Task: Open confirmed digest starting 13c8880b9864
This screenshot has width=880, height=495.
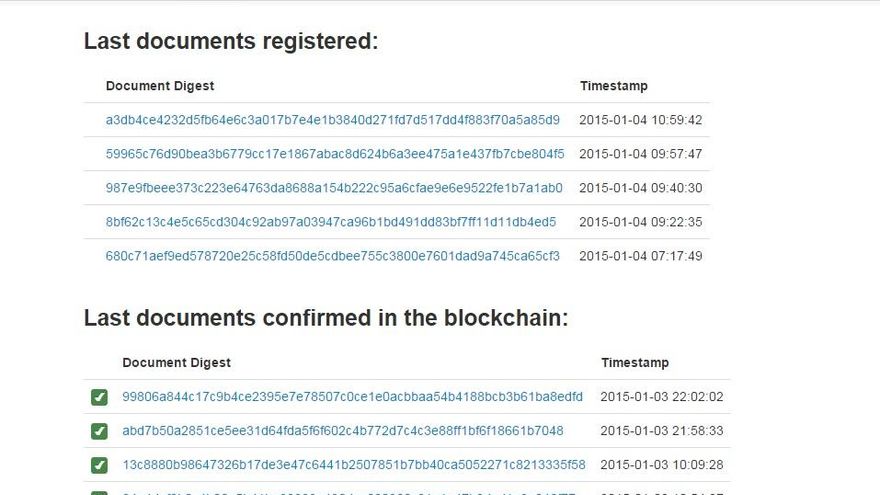Action: [x=354, y=465]
